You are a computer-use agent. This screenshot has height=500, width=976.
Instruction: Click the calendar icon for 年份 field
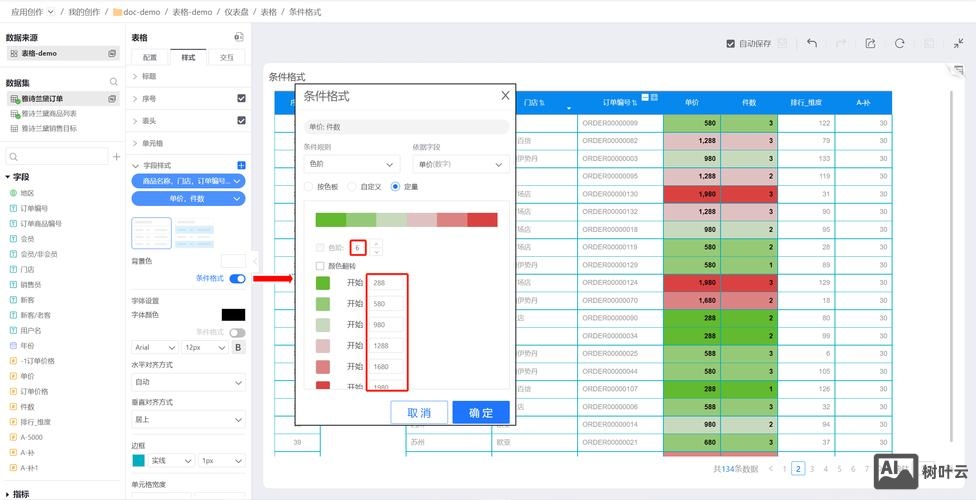pos(14,346)
